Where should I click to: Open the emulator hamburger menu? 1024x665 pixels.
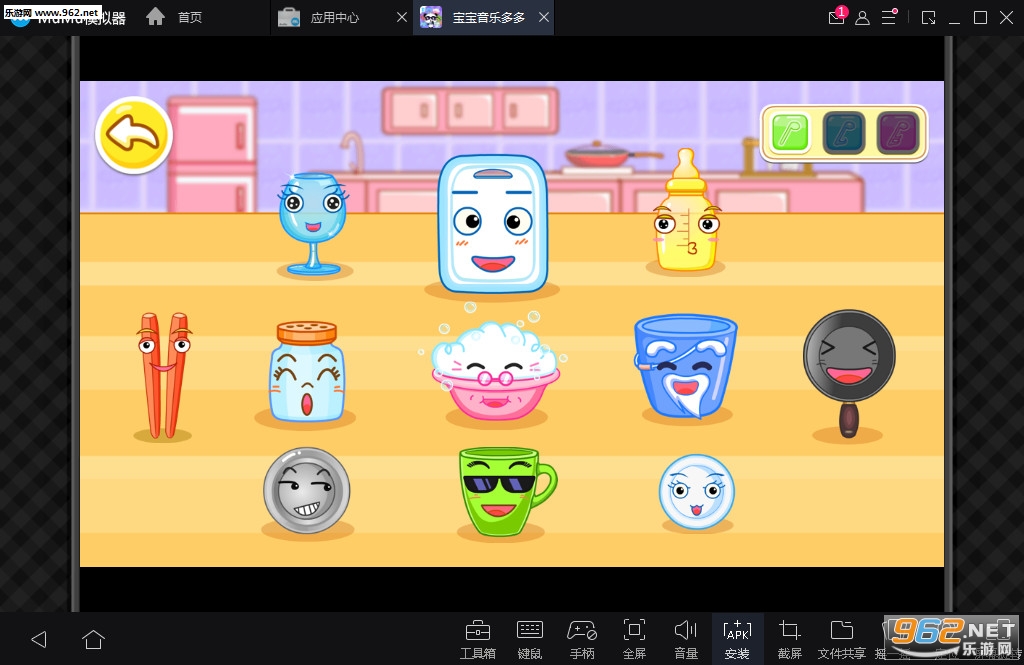(x=889, y=17)
